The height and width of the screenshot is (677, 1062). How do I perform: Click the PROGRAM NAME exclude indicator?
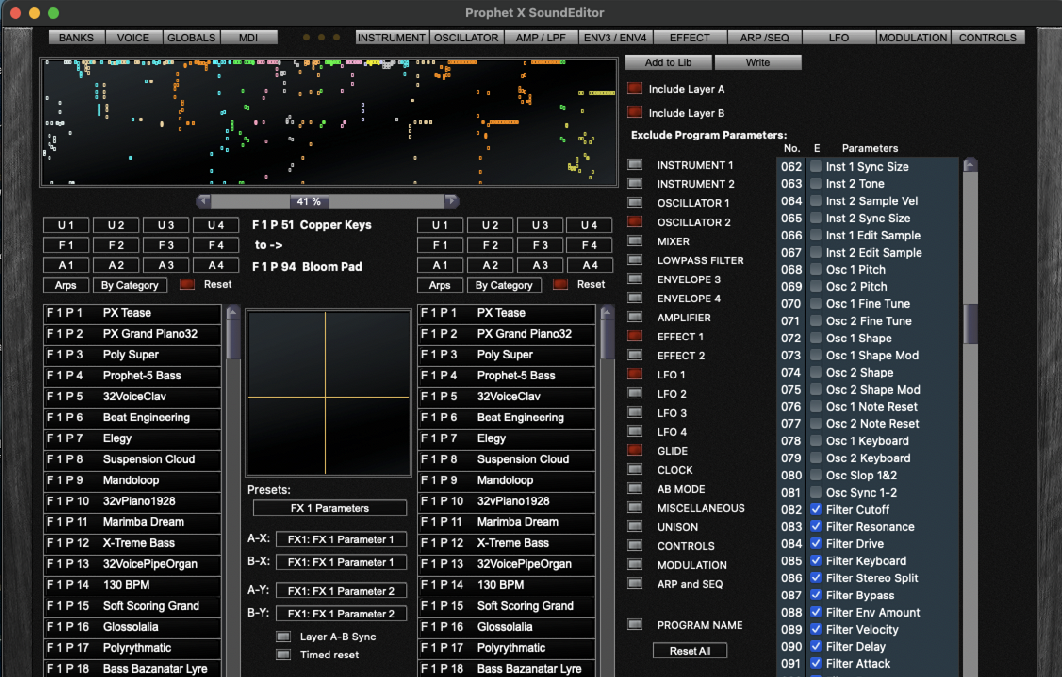tap(634, 625)
